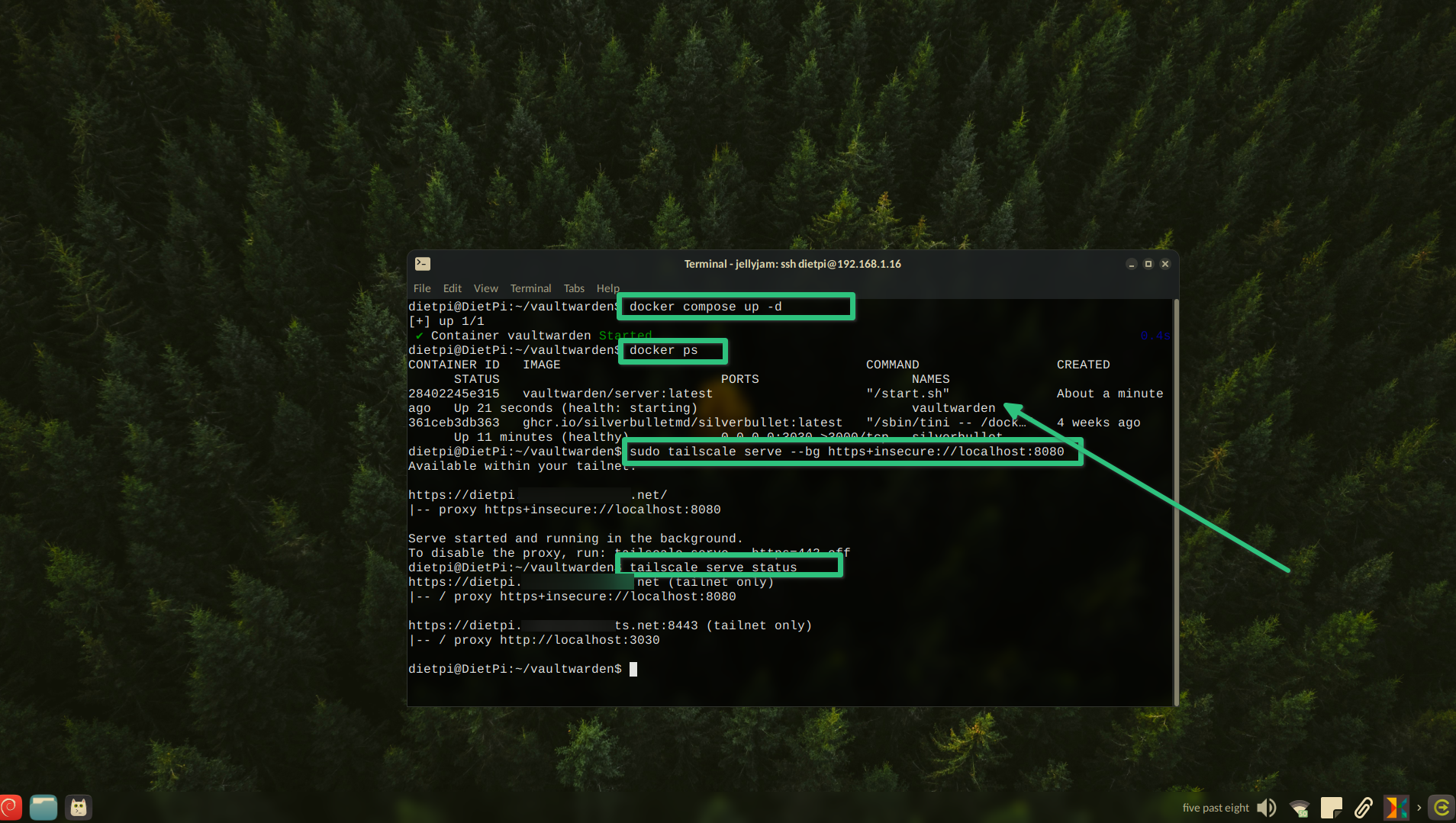Click 'Up 21 seconds (health: starting)' status
The image size is (1456, 823).
point(575,408)
